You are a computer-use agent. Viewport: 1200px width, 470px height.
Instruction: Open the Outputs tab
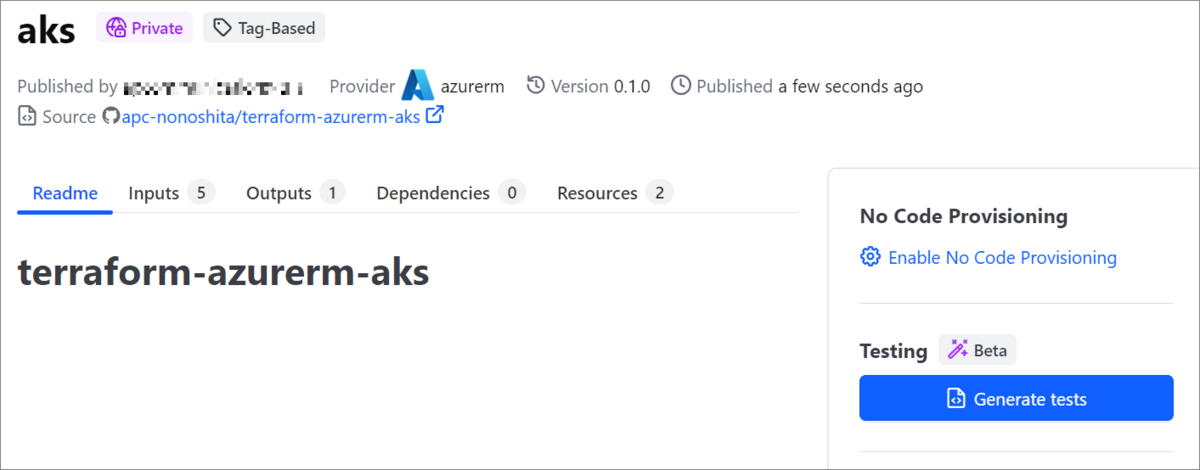click(296, 193)
